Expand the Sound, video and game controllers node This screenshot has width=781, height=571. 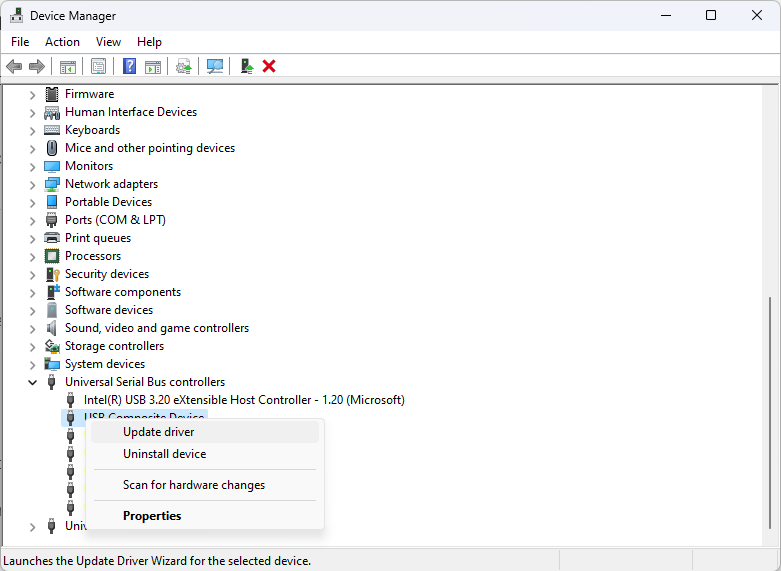32,329
